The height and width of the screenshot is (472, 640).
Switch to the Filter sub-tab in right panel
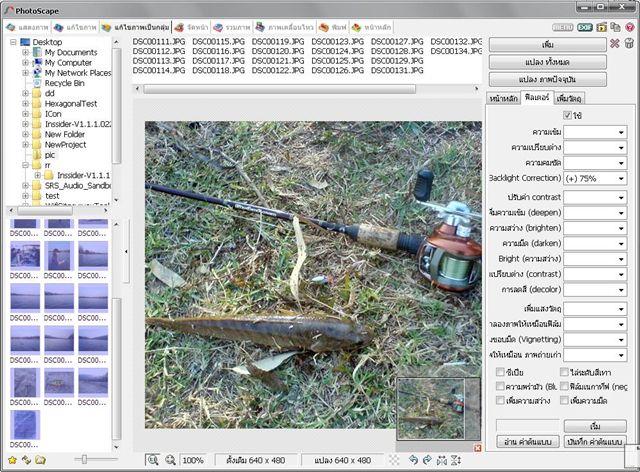pos(537,98)
